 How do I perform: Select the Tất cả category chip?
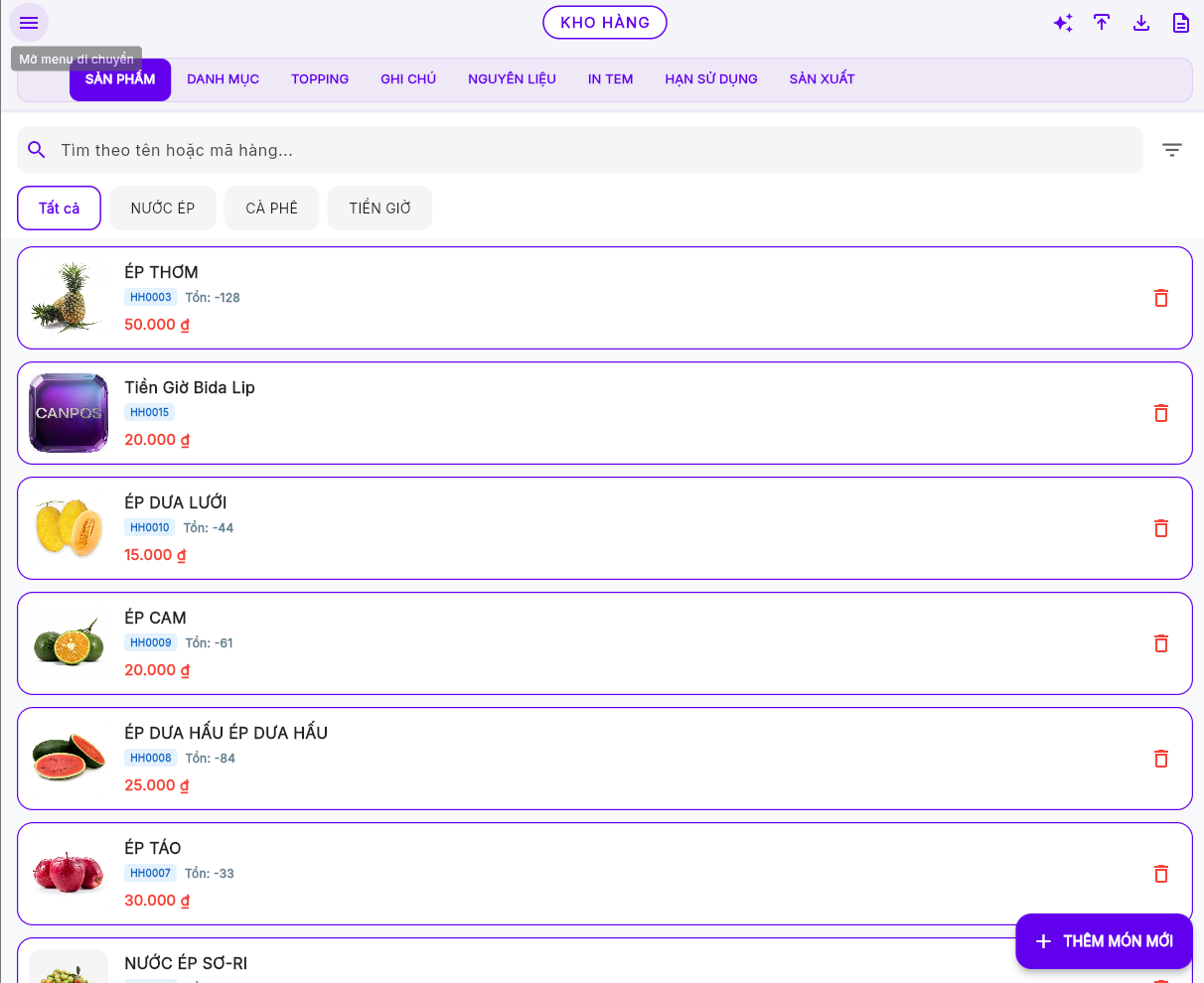[60, 209]
